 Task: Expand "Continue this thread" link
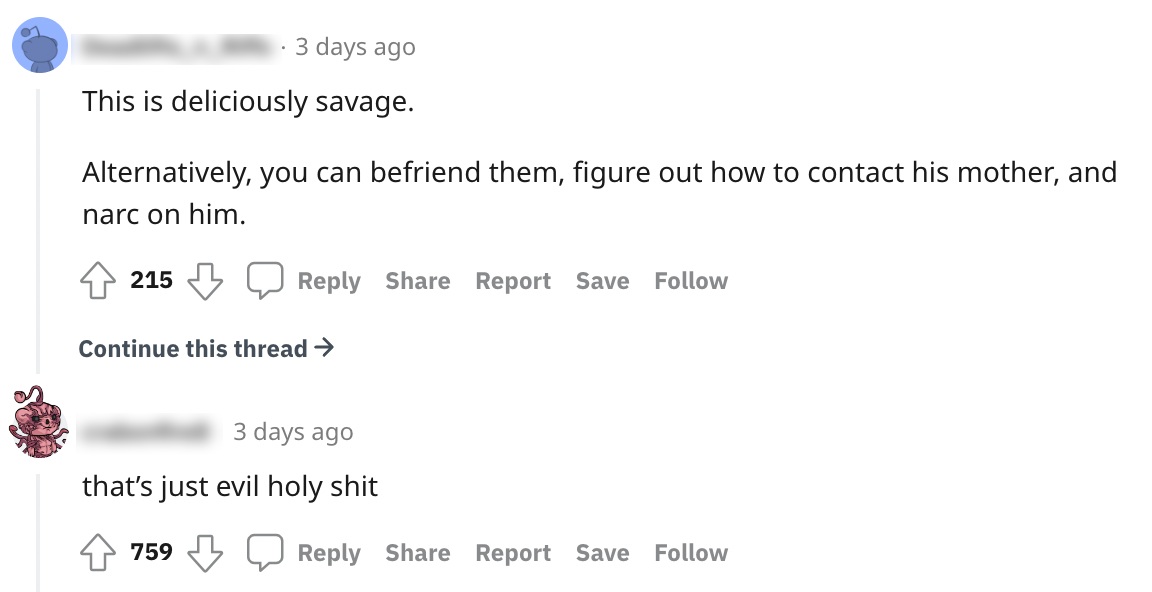point(206,349)
